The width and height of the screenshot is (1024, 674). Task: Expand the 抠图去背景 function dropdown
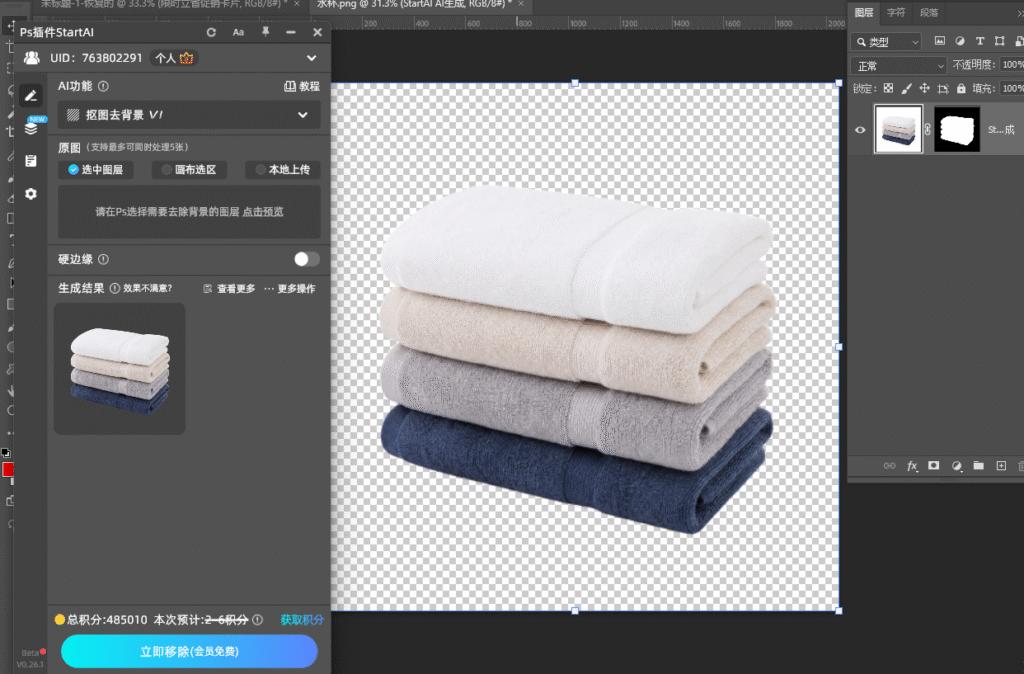click(189, 115)
